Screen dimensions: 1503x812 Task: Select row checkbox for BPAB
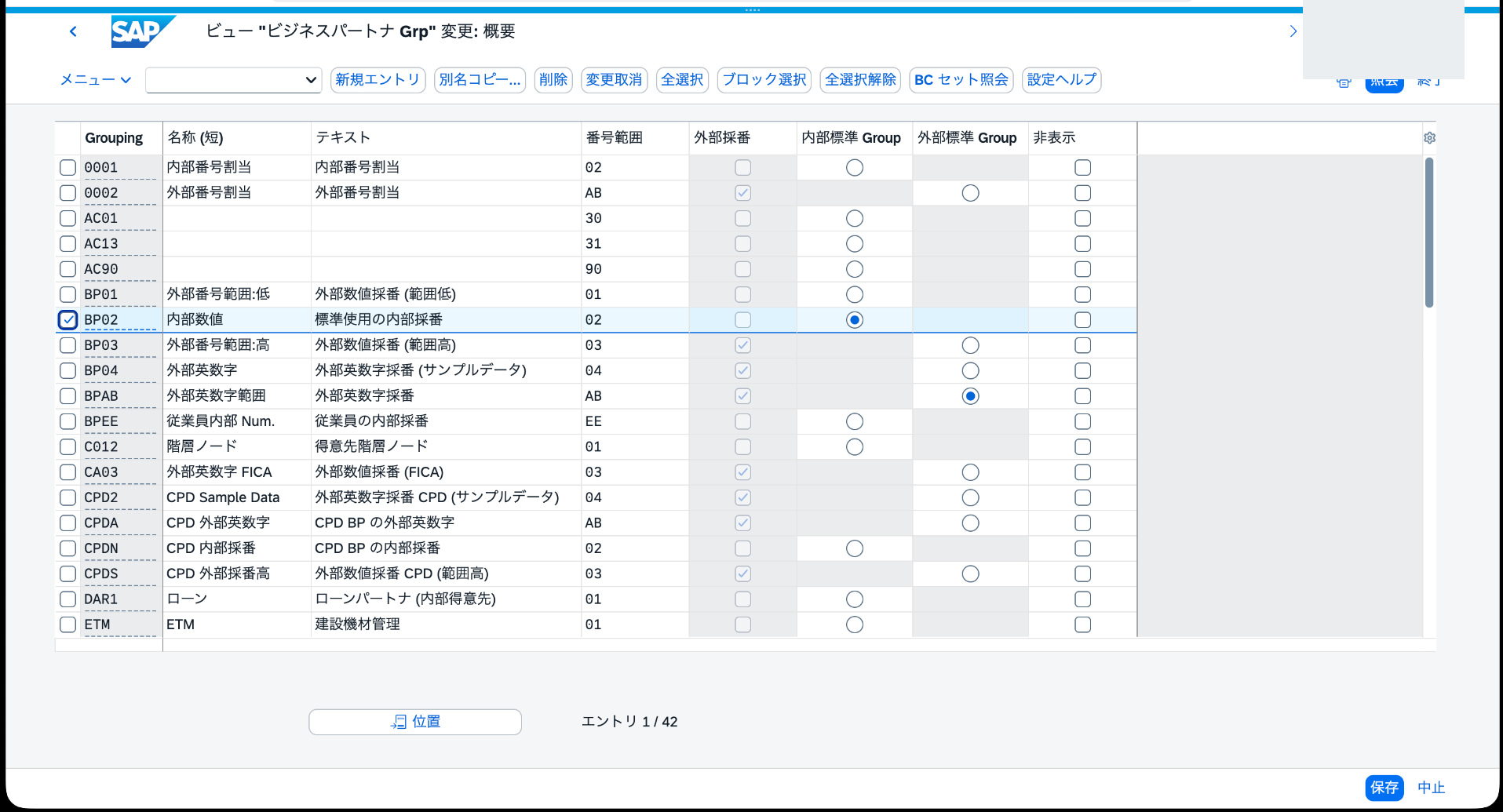tap(68, 396)
